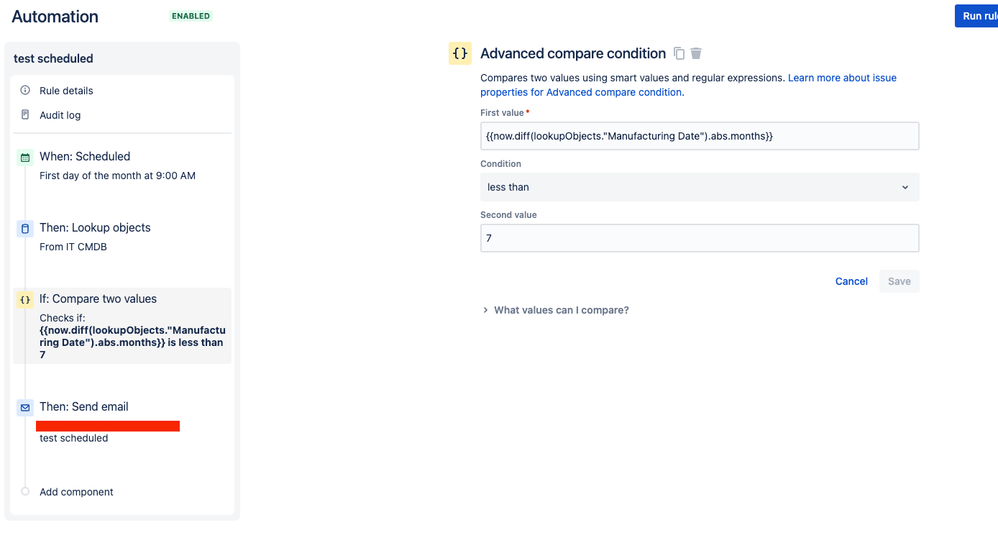This screenshot has width=998, height=556.
Task: Click the Second value field containing 7
Action: pyautogui.click(x=699, y=238)
